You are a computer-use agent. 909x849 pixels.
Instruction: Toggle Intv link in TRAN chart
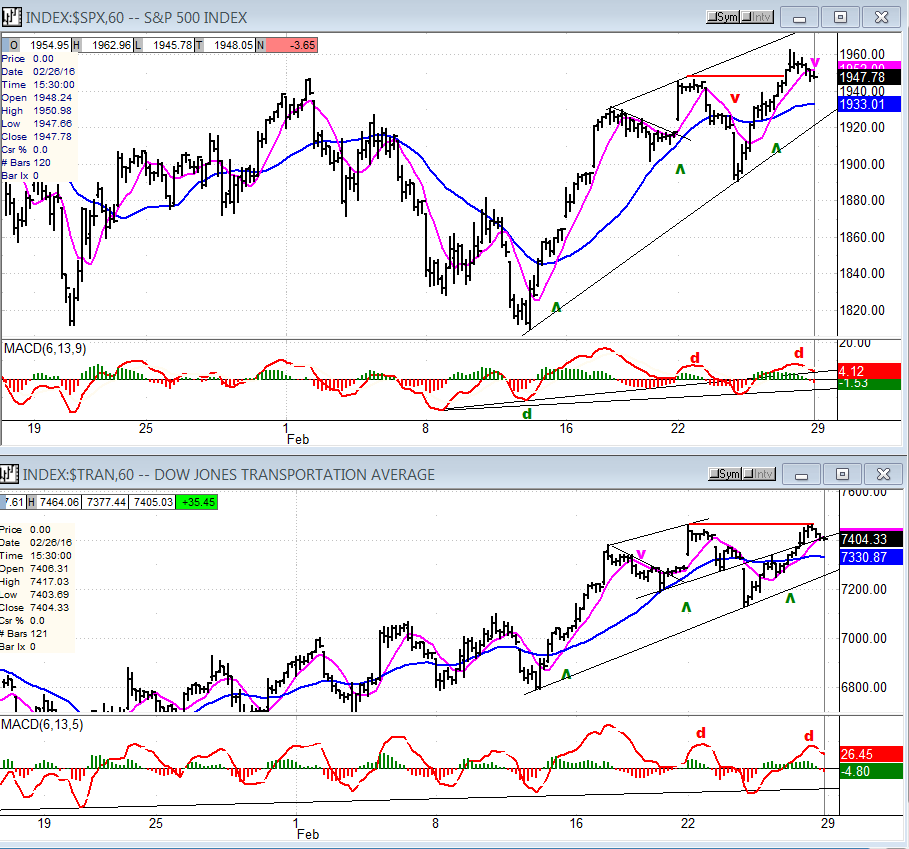click(759, 474)
